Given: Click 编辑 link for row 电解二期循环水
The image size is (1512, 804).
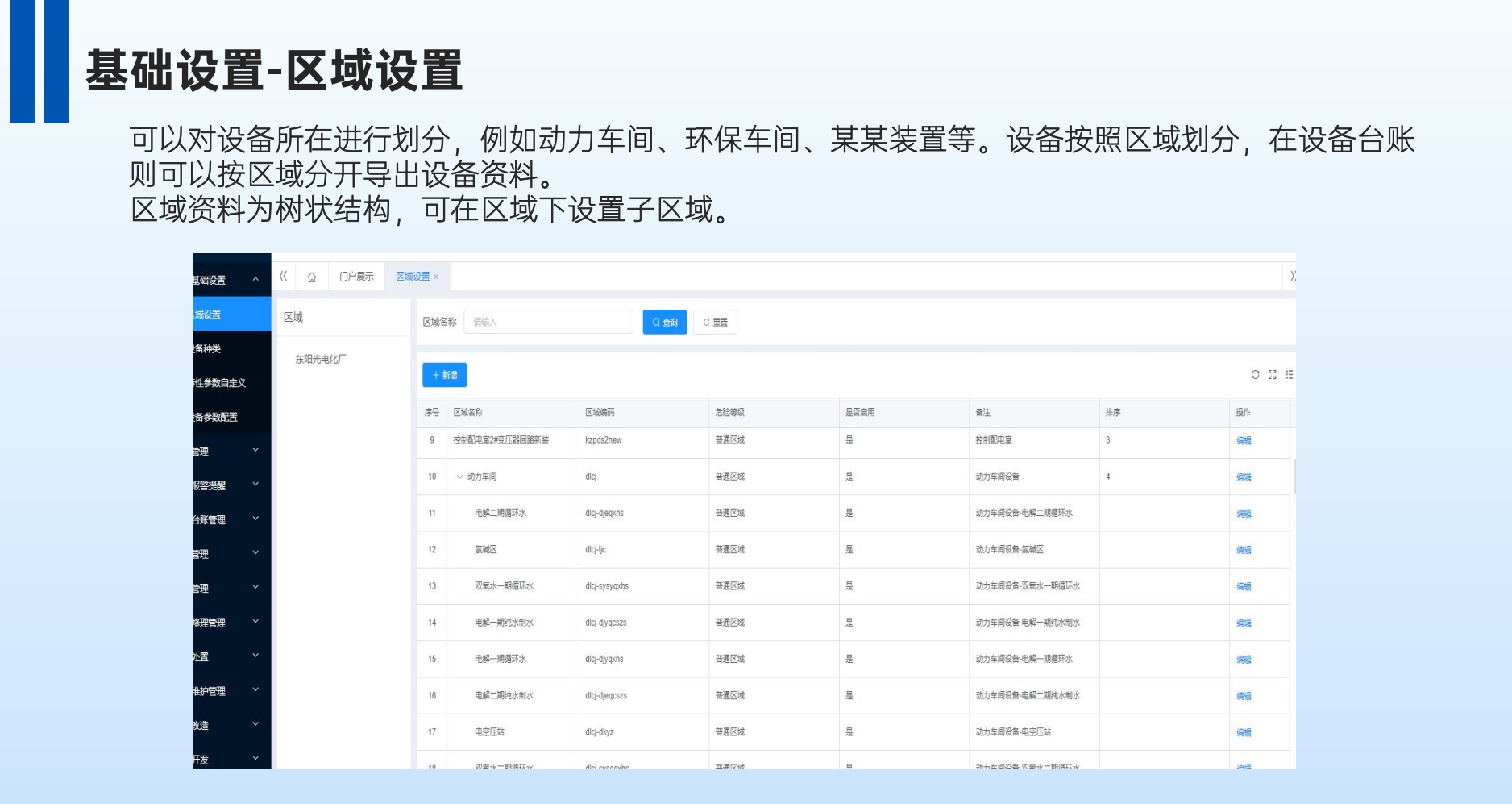Looking at the screenshot, I should [x=1244, y=514].
